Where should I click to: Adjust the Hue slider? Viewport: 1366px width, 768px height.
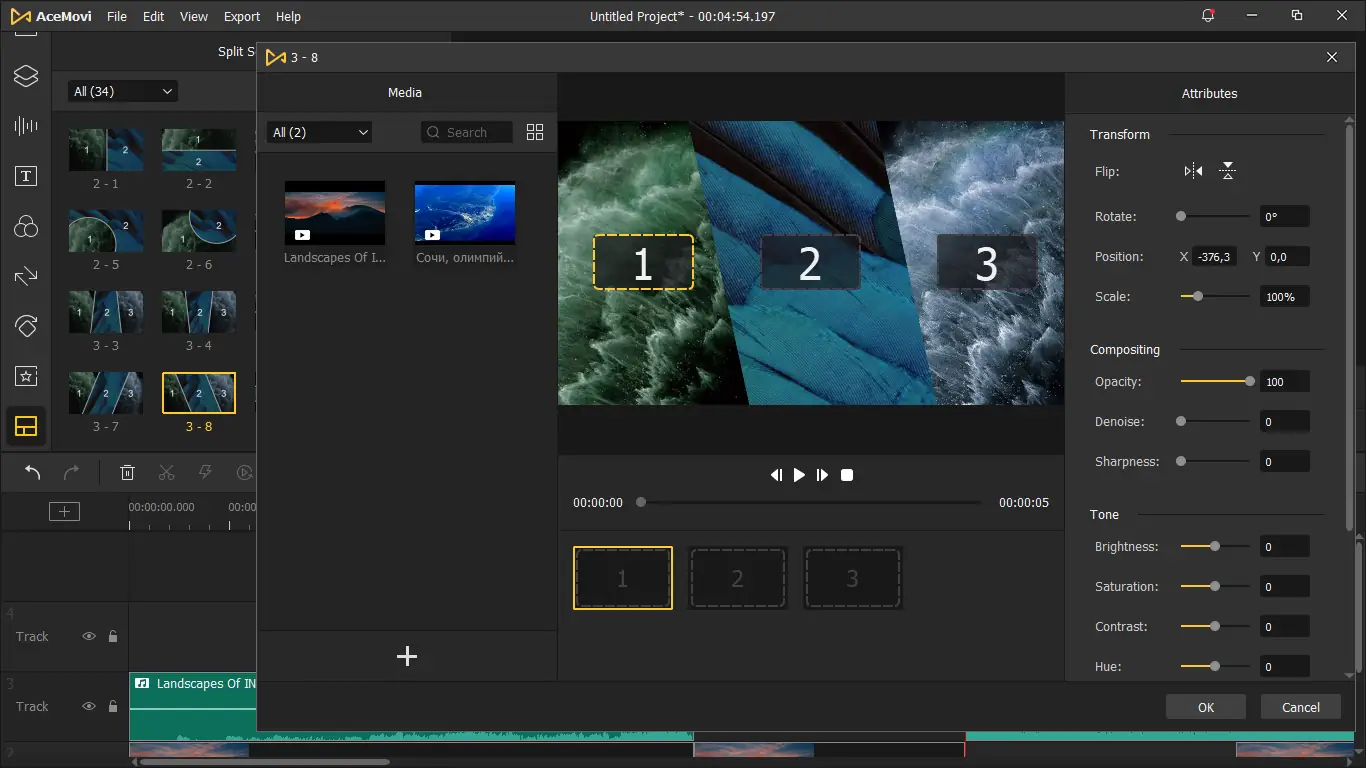(x=1215, y=666)
